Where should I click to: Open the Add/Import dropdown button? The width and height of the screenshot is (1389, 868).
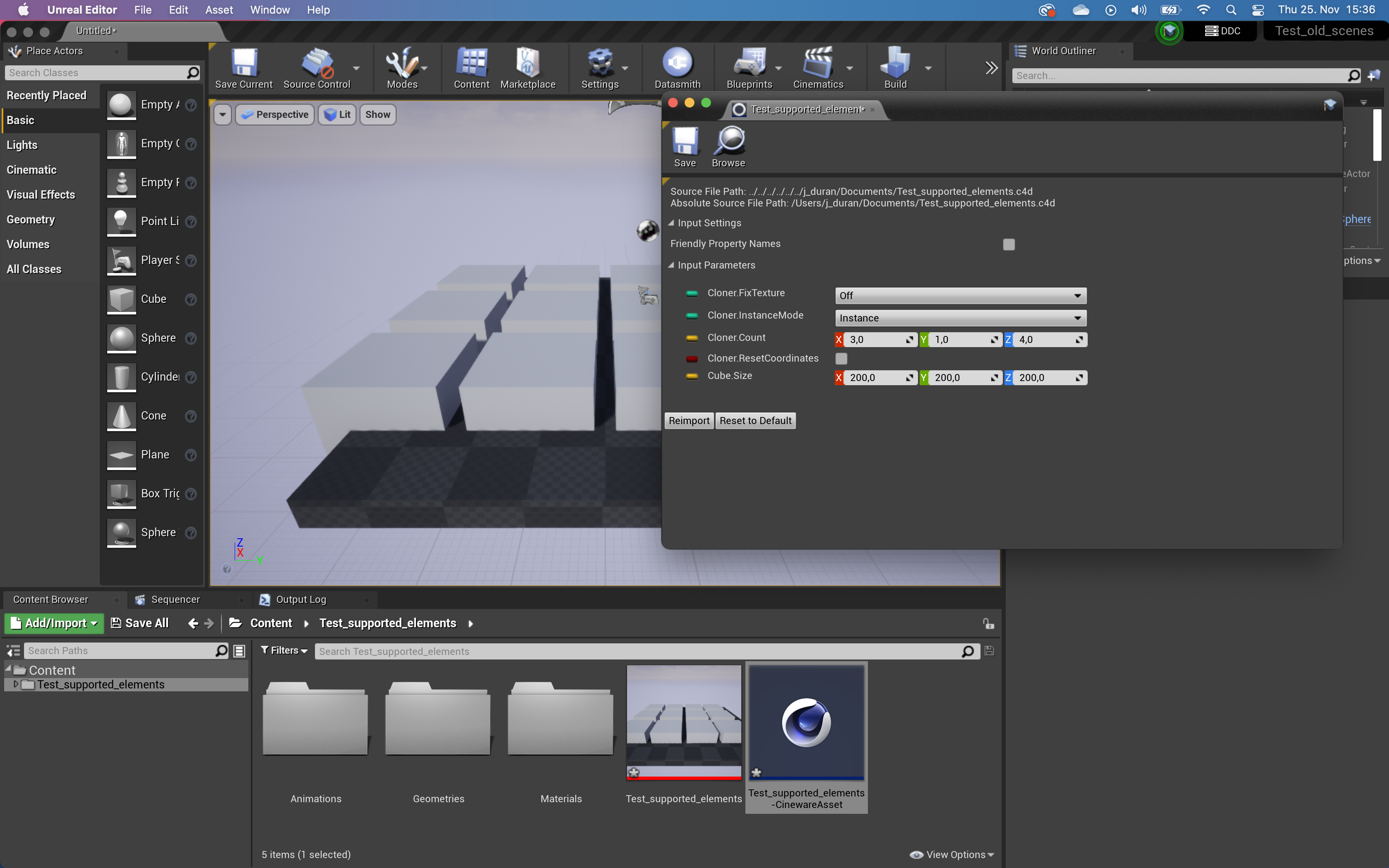point(54,623)
